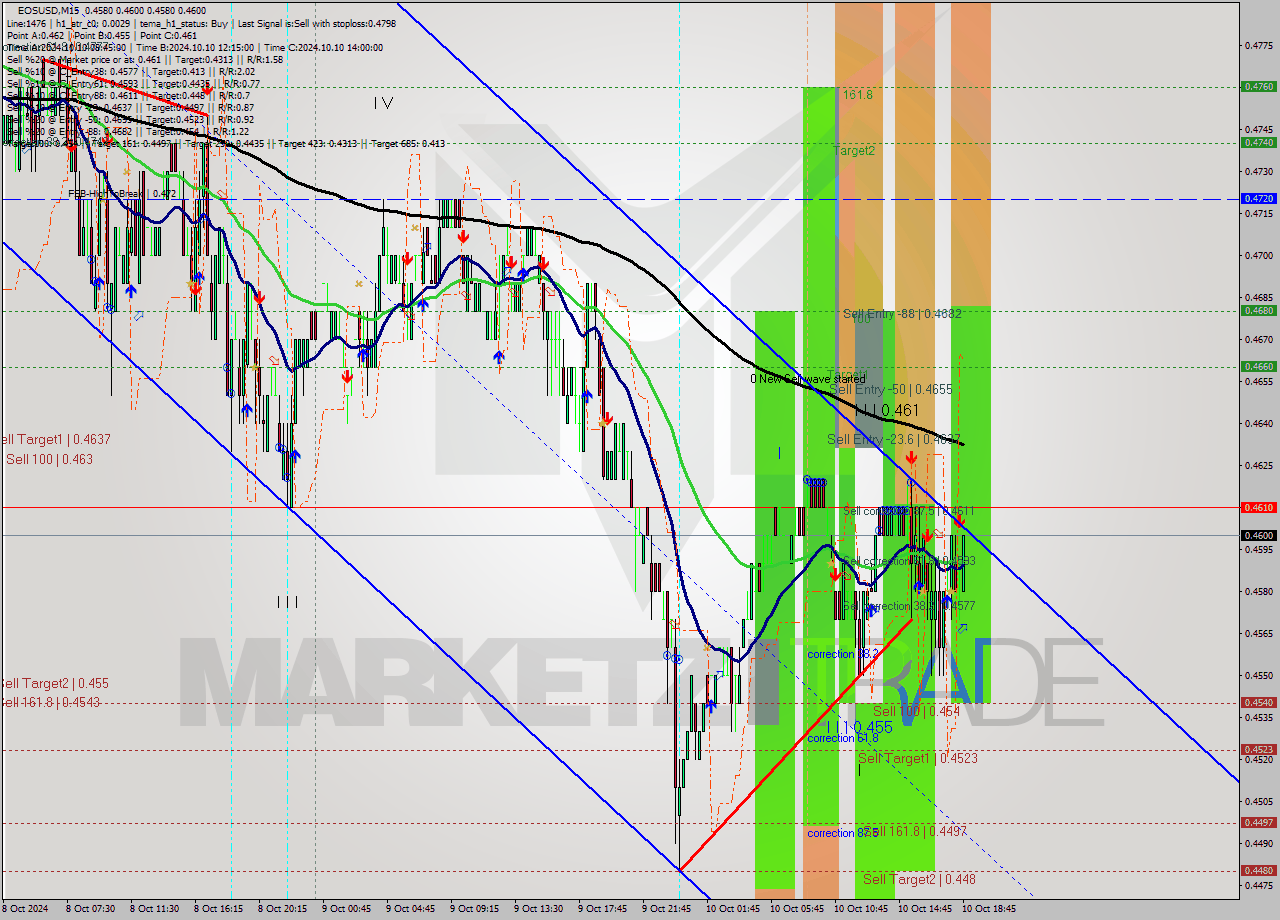Click the 10 Oct 18:45 time label
The image size is (1280, 920).
(x=990, y=909)
